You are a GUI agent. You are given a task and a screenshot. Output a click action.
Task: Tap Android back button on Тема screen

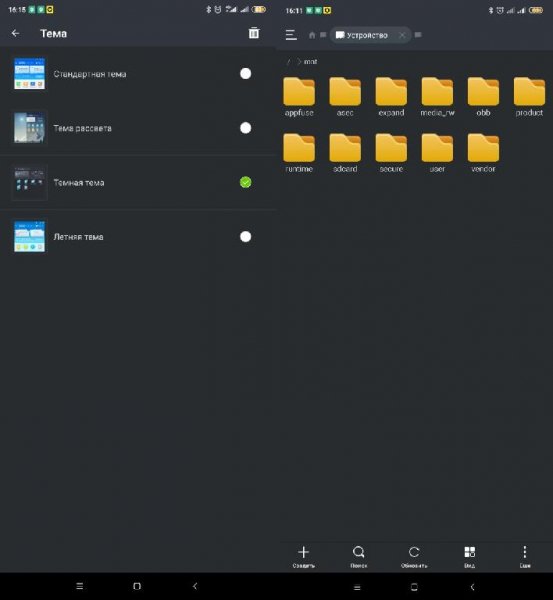(x=195, y=586)
